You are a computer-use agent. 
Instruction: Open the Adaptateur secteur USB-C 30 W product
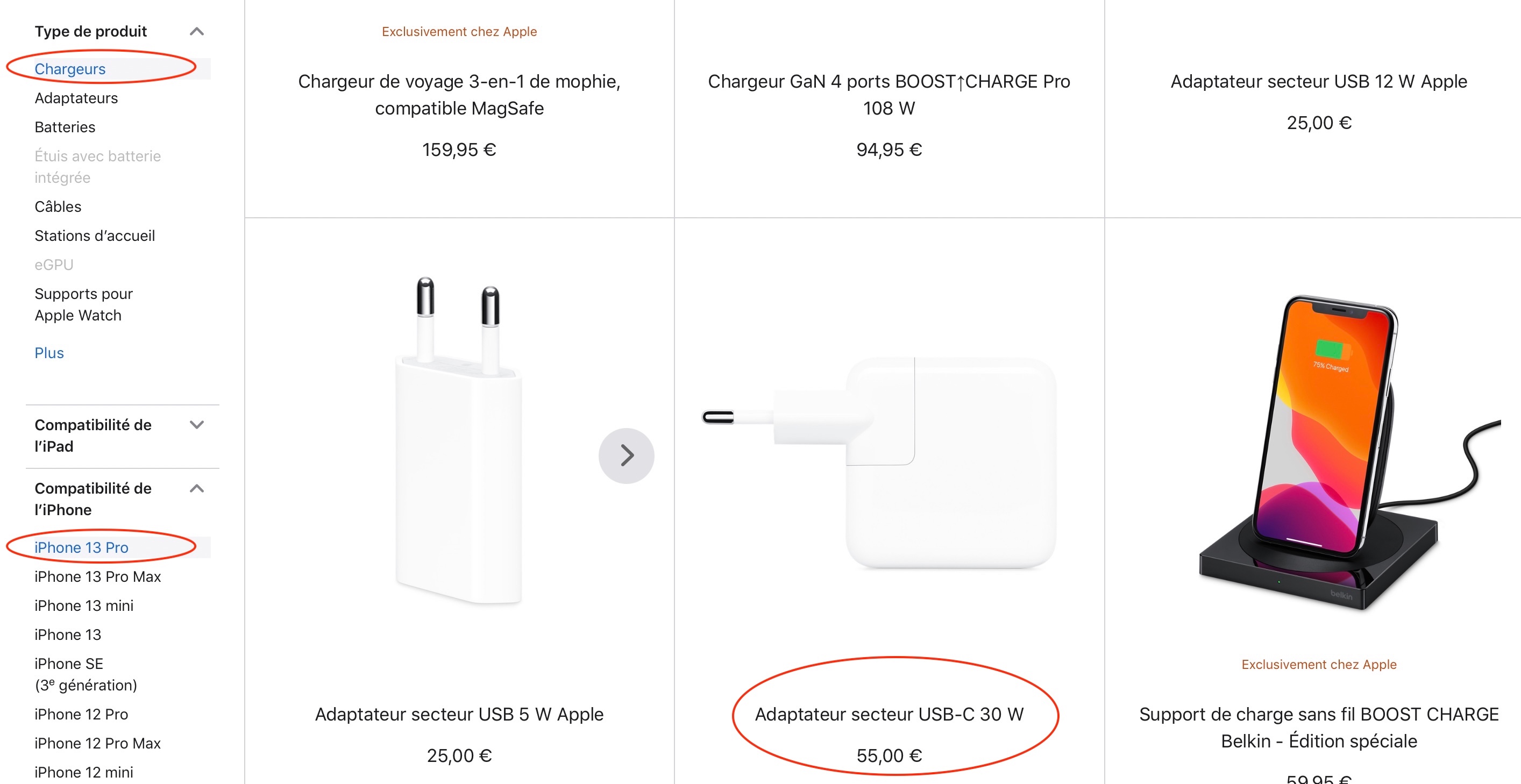(889, 714)
